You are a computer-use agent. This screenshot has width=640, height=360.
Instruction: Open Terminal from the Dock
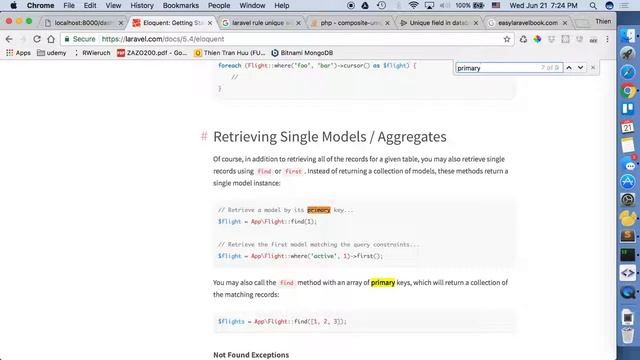628,255
